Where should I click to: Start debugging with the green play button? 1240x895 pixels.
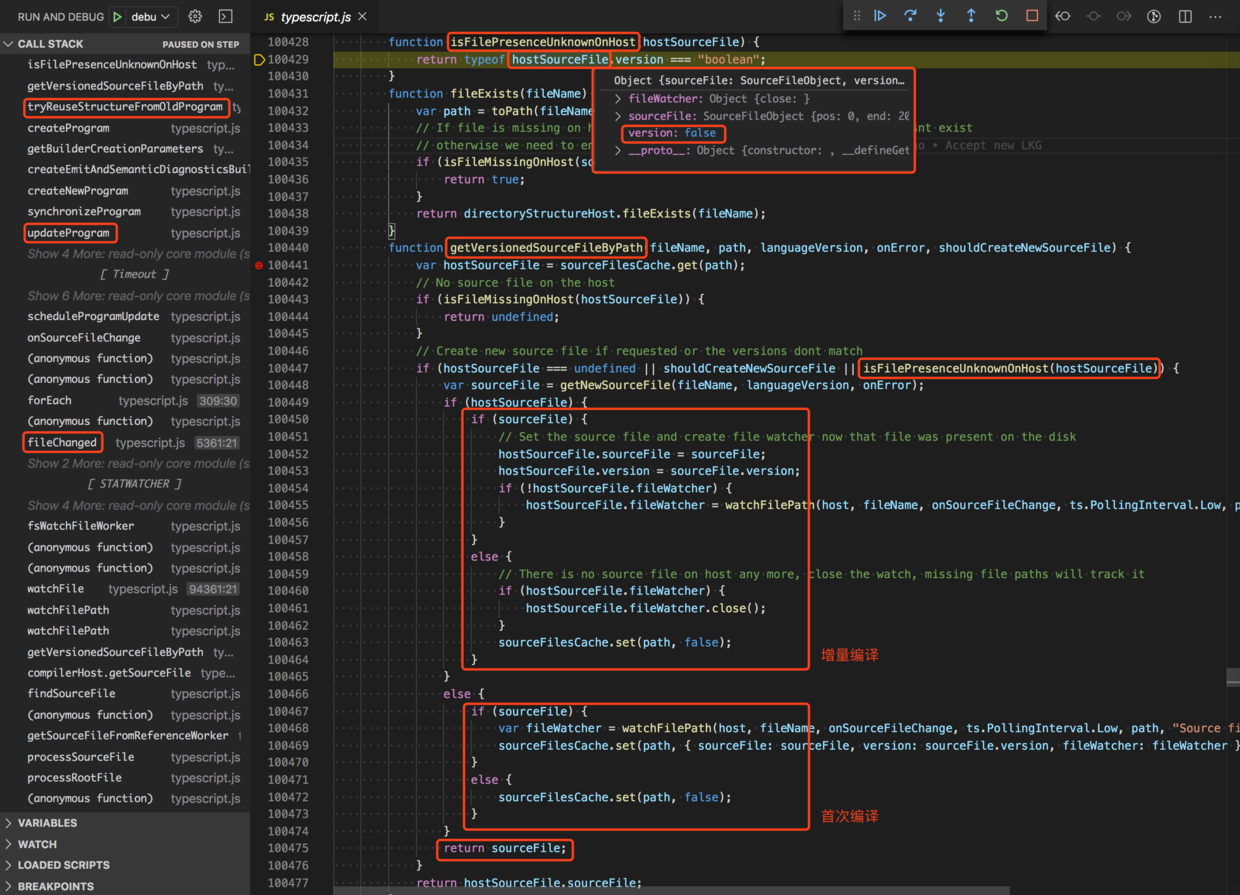(118, 17)
